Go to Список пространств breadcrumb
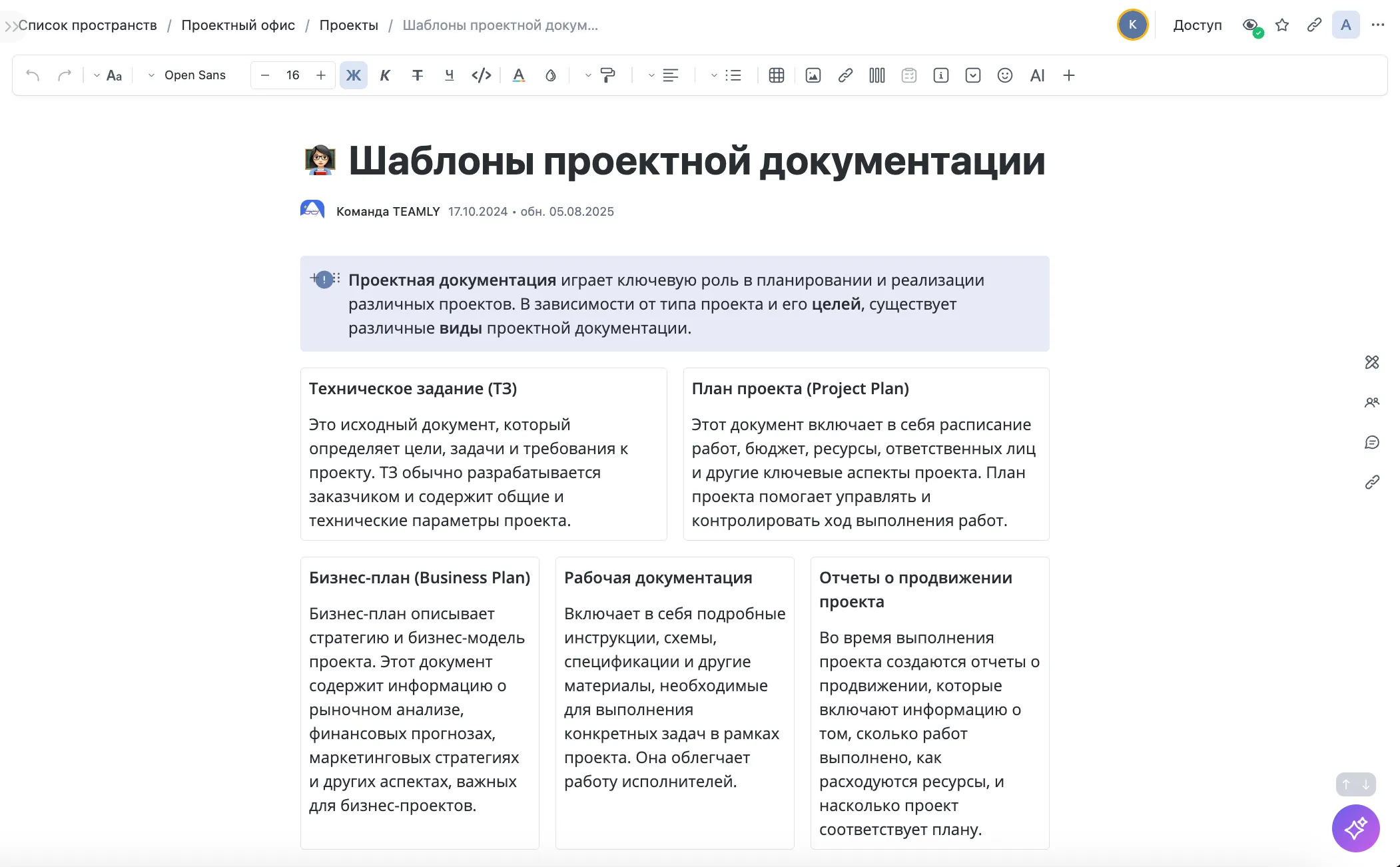1400x867 pixels. pos(88,25)
